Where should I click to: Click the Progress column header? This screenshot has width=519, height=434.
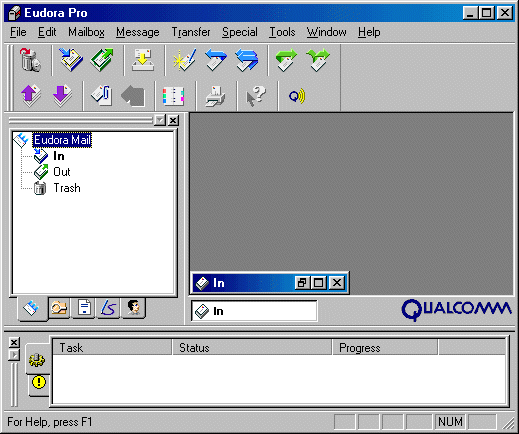pos(385,348)
